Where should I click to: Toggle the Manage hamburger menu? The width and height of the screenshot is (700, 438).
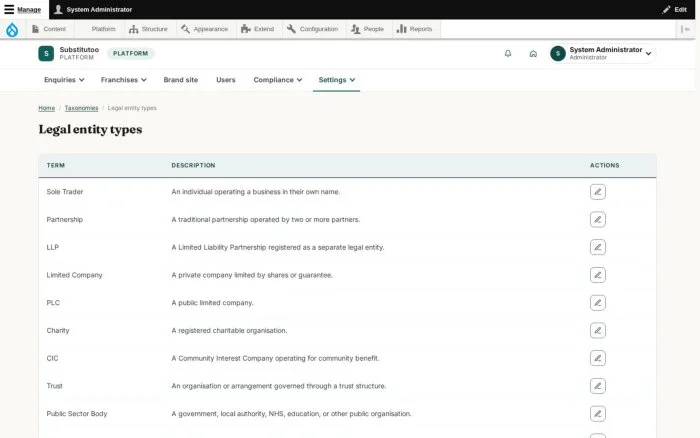(x=23, y=9)
